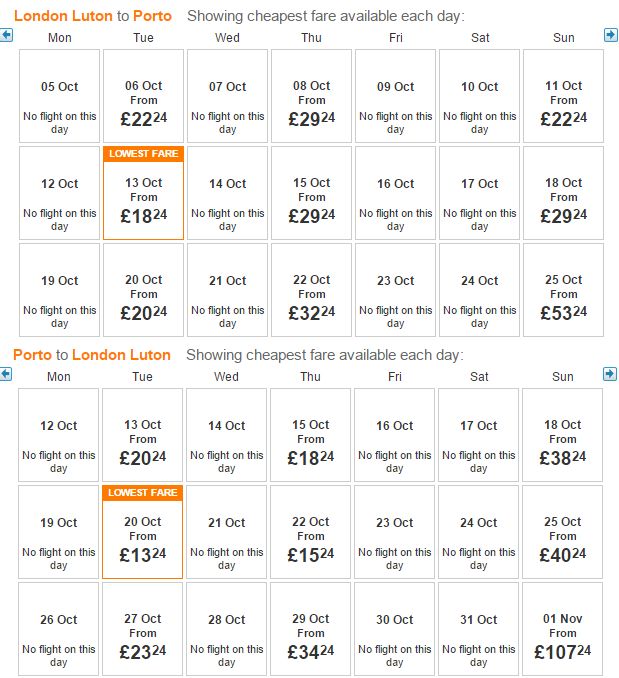Click return 31 Oct no-flight cell
The width and height of the screenshot is (619, 678).
click(x=479, y=629)
